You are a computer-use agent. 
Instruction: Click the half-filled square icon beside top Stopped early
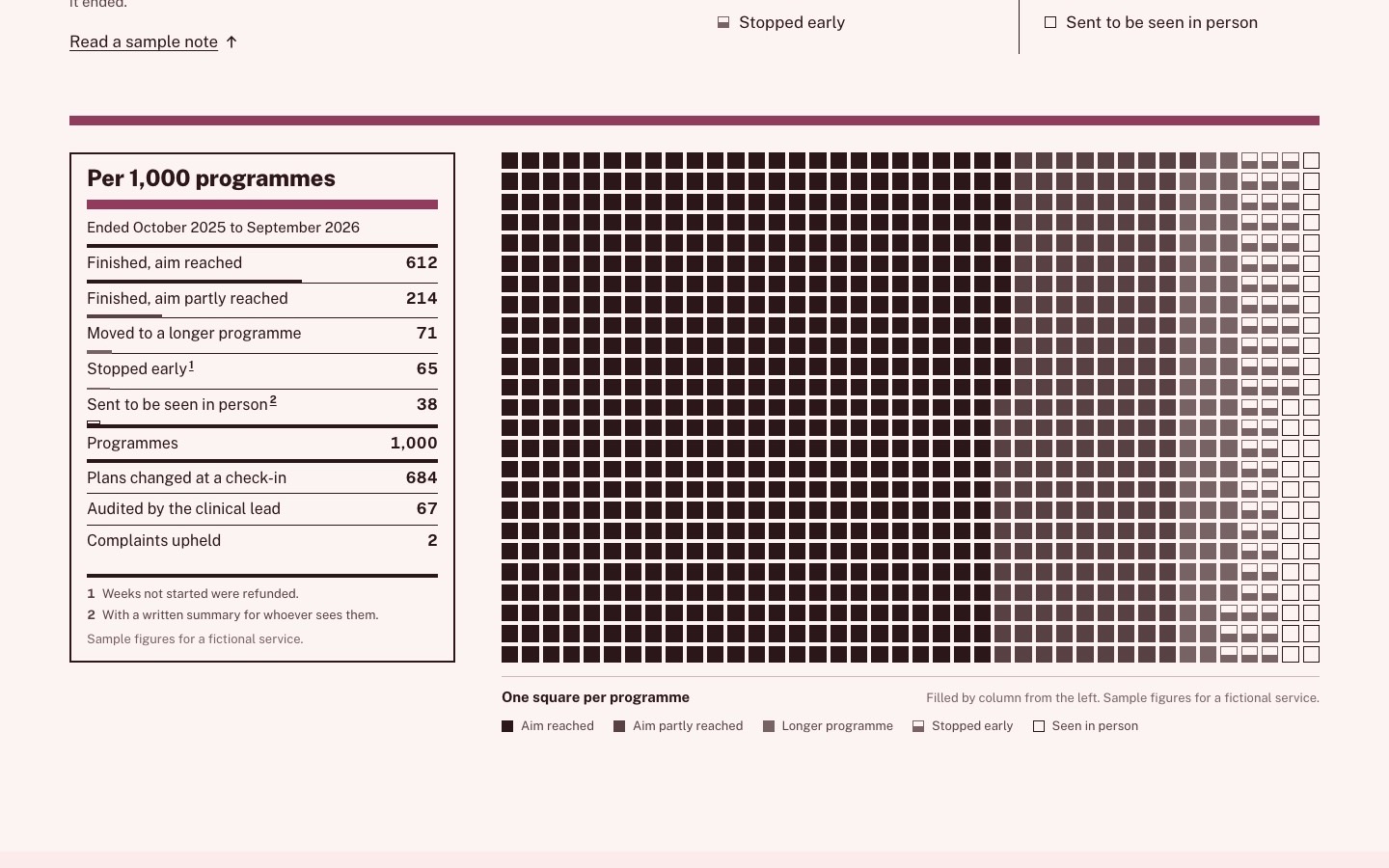tap(723, 22)
